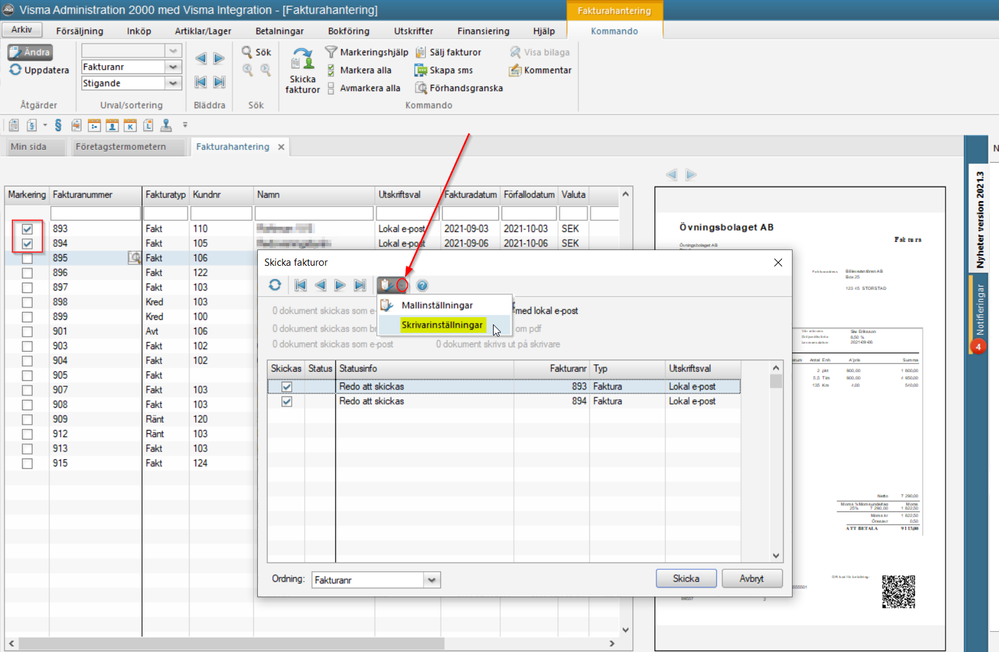999x652 pixels.
Task: Open Nyheter version 2021.3 side panel
Action: tap(980, 220)
